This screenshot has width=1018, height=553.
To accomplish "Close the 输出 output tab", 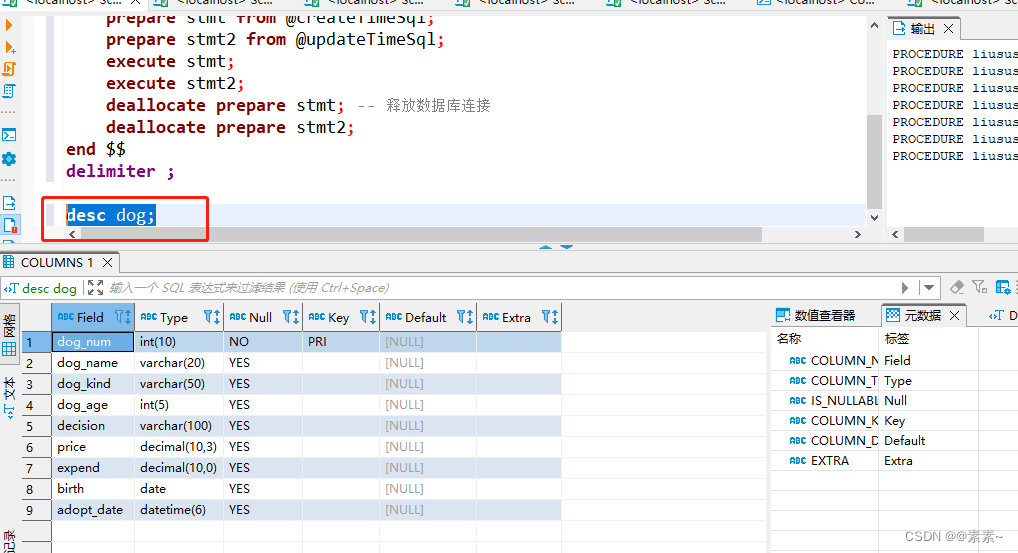I will pyautogui.click(x=949, y=29).
